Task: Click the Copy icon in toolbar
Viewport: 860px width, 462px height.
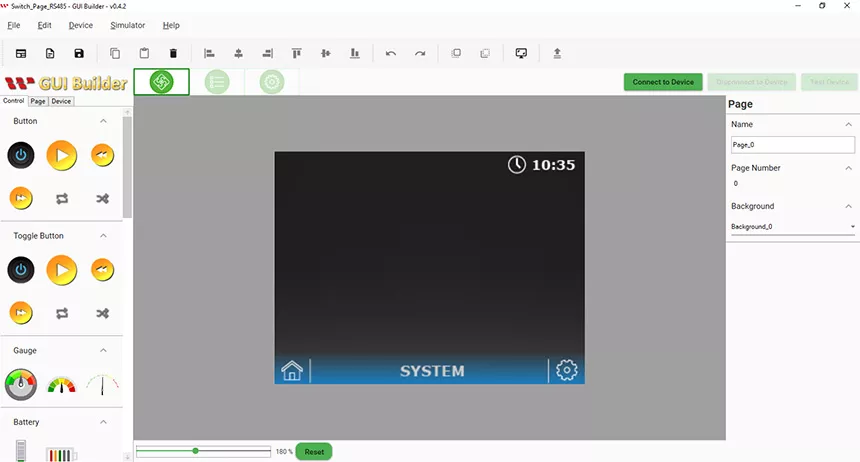Action: [115, 53]
